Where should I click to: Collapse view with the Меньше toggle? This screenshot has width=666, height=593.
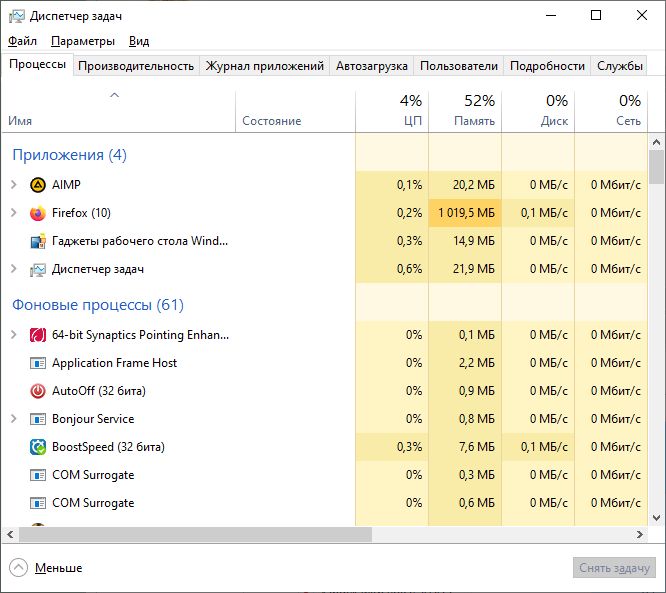coord(45,568)
